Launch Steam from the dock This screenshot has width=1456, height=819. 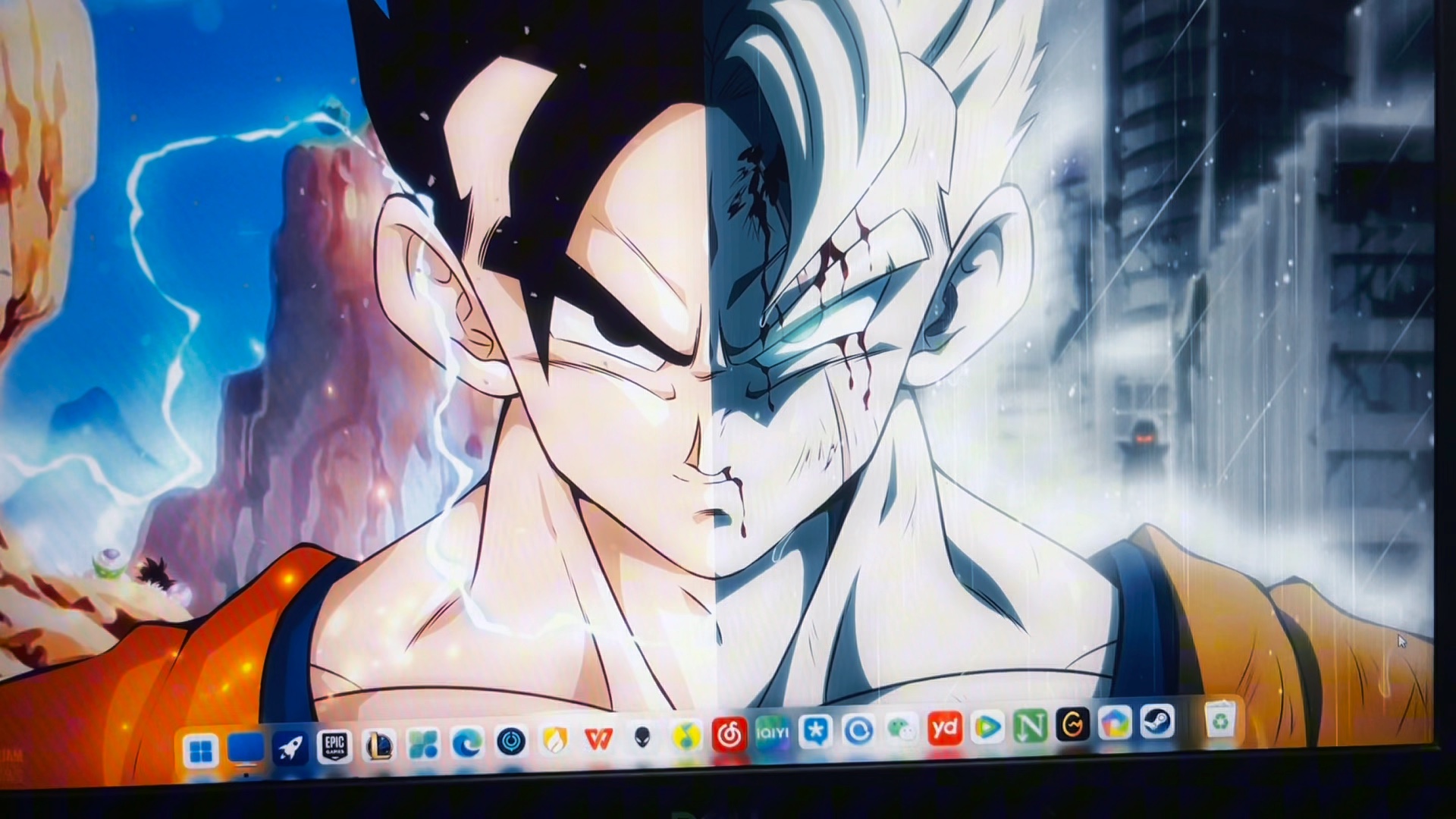pyautogui.click(x=1157, y=722)
